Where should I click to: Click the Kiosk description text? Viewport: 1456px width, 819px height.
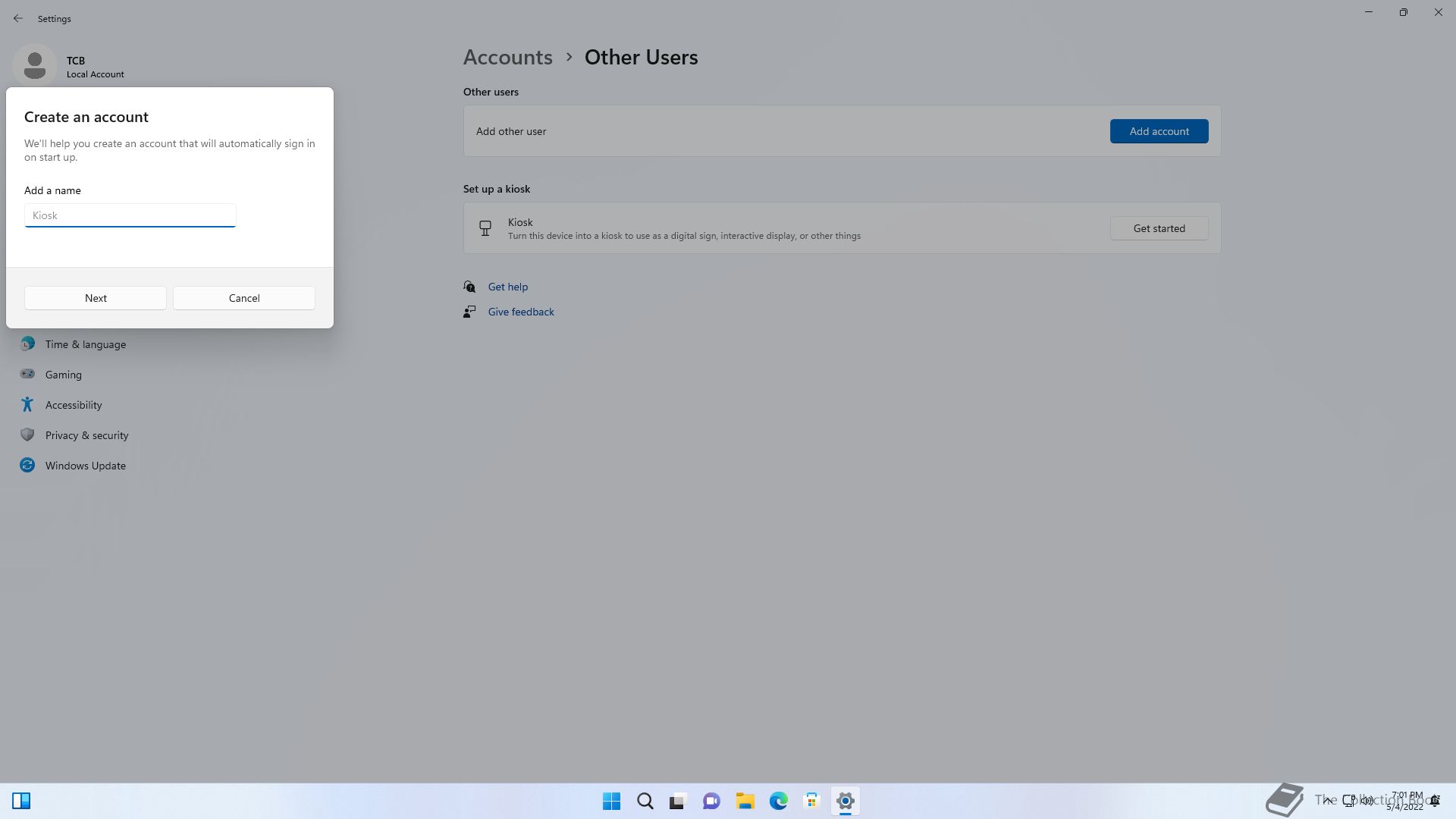click(x=684, y=236)
